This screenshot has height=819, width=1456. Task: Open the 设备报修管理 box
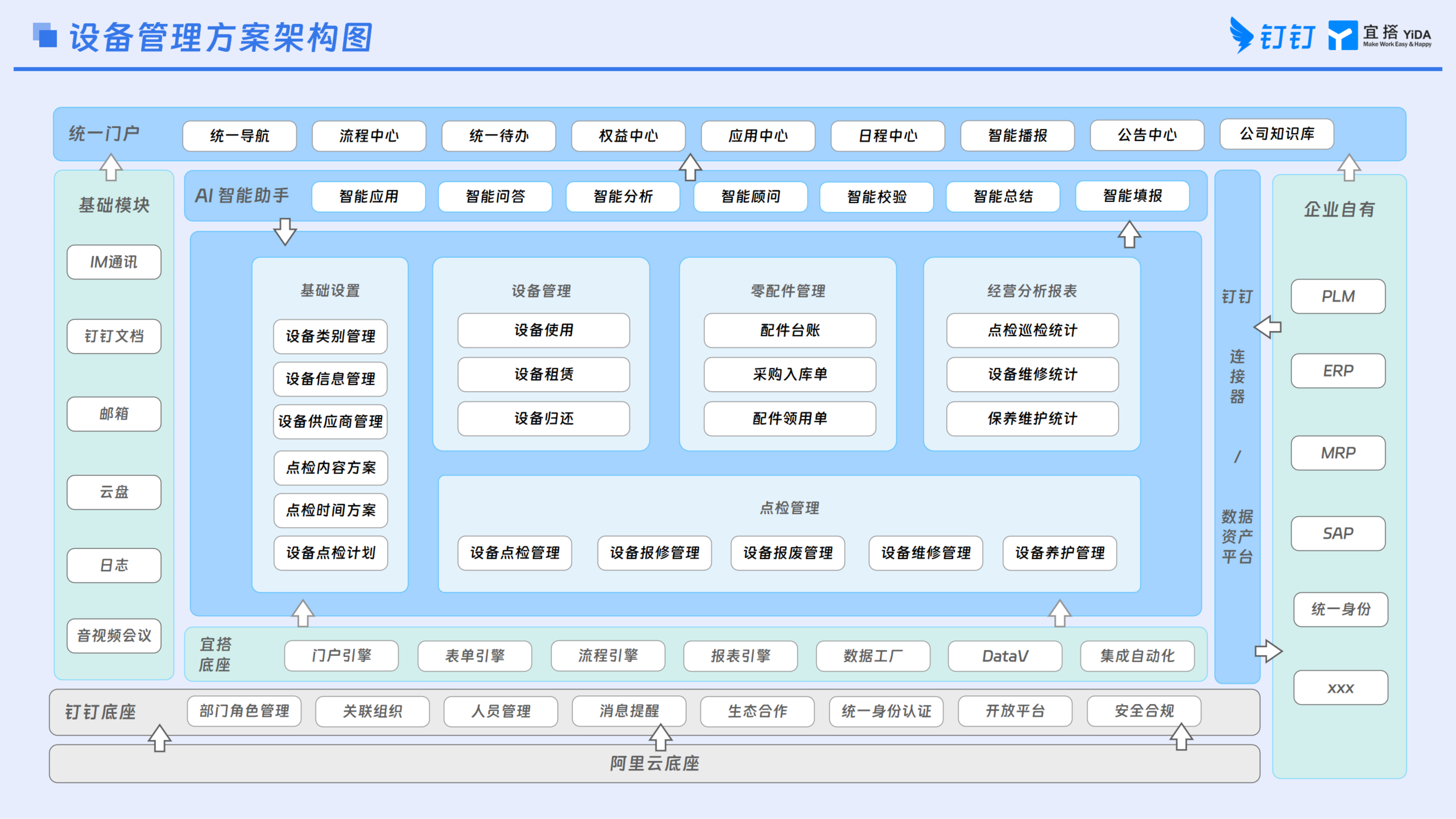coord(654,553)
